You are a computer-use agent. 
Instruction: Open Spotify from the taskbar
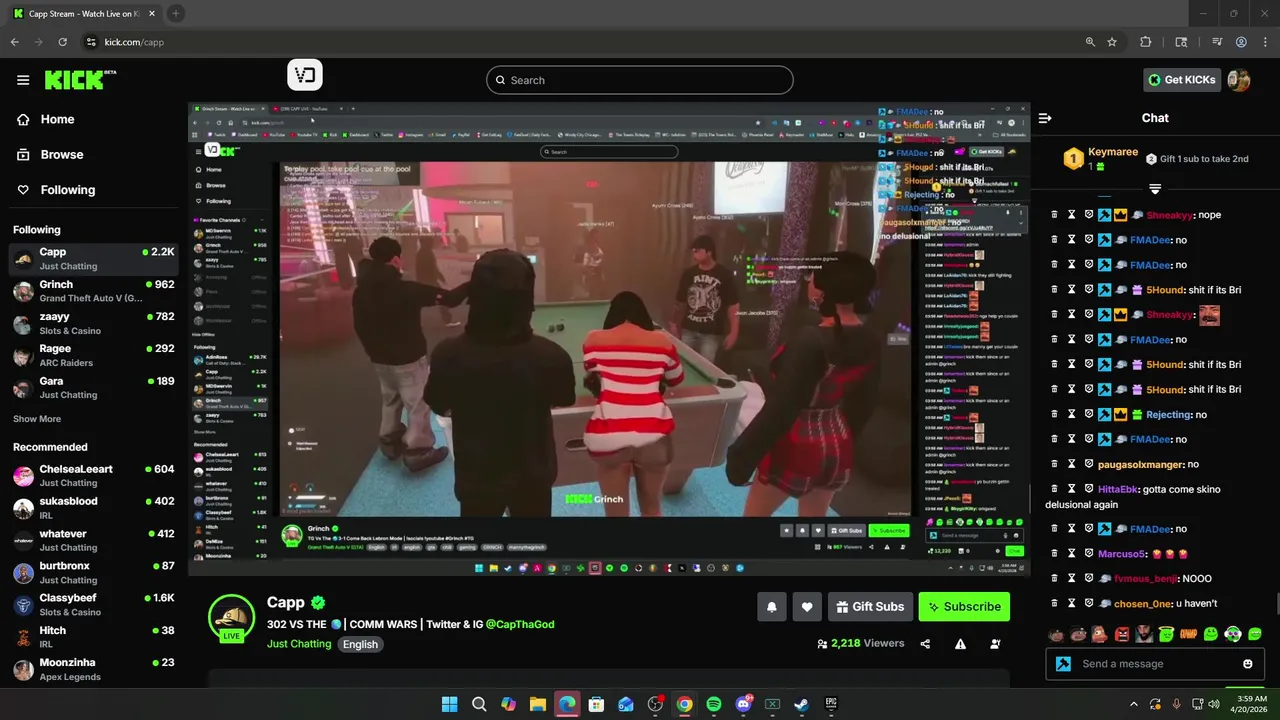point(714,704)
